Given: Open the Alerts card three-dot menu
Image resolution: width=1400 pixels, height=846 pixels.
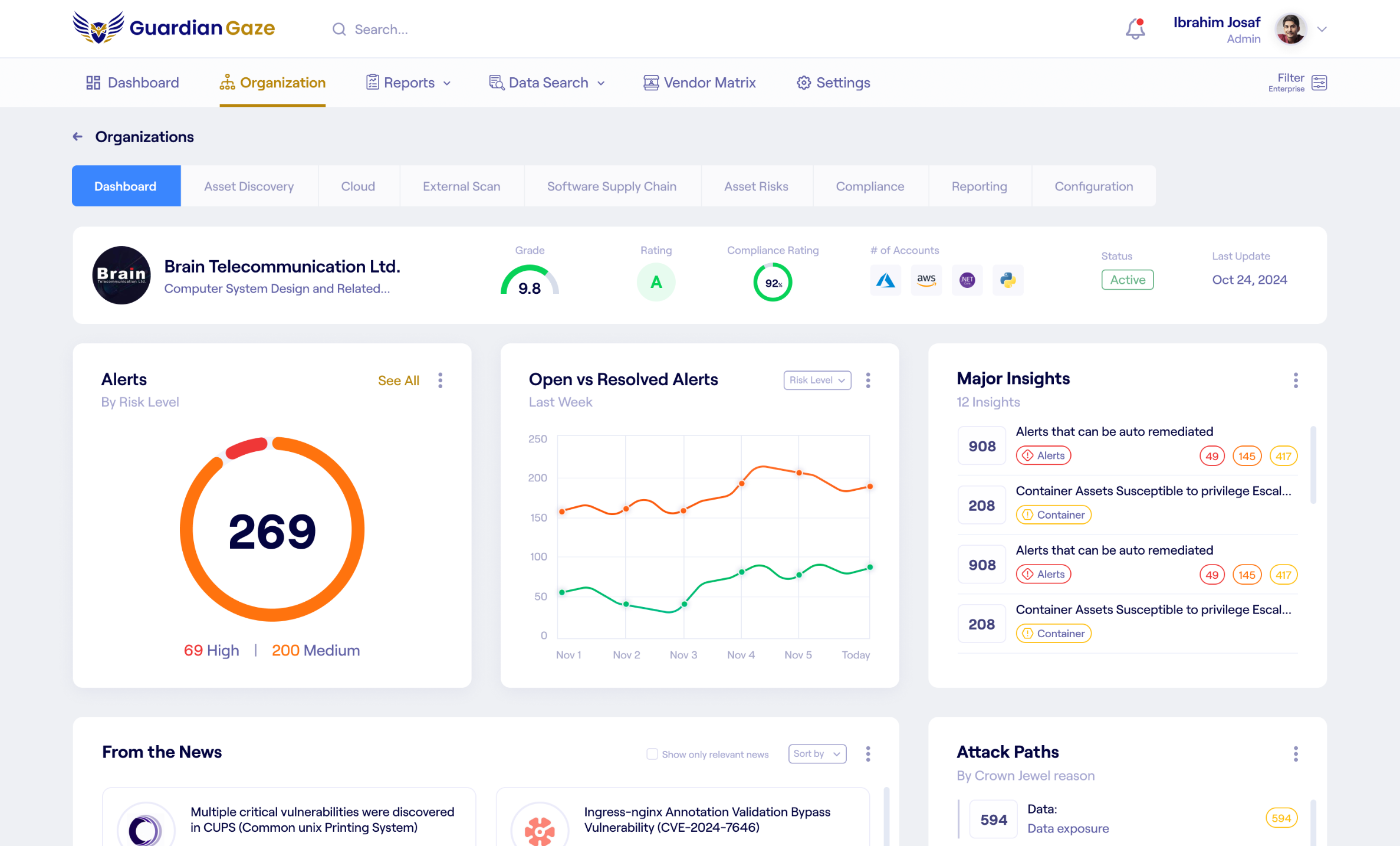Looking at the screenshot, I should [x=441, y=381].
